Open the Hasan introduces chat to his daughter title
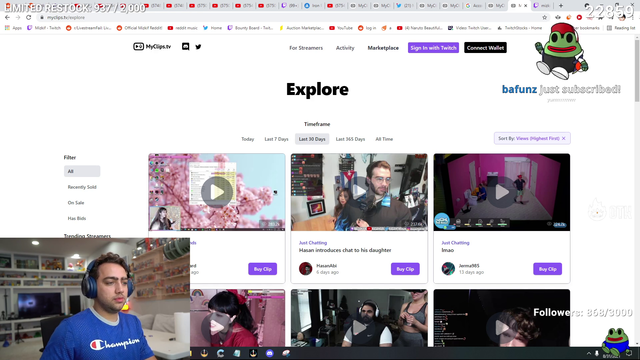Viewport: 640px width, 360px height. pyautogui.click(x=345, y=250)
